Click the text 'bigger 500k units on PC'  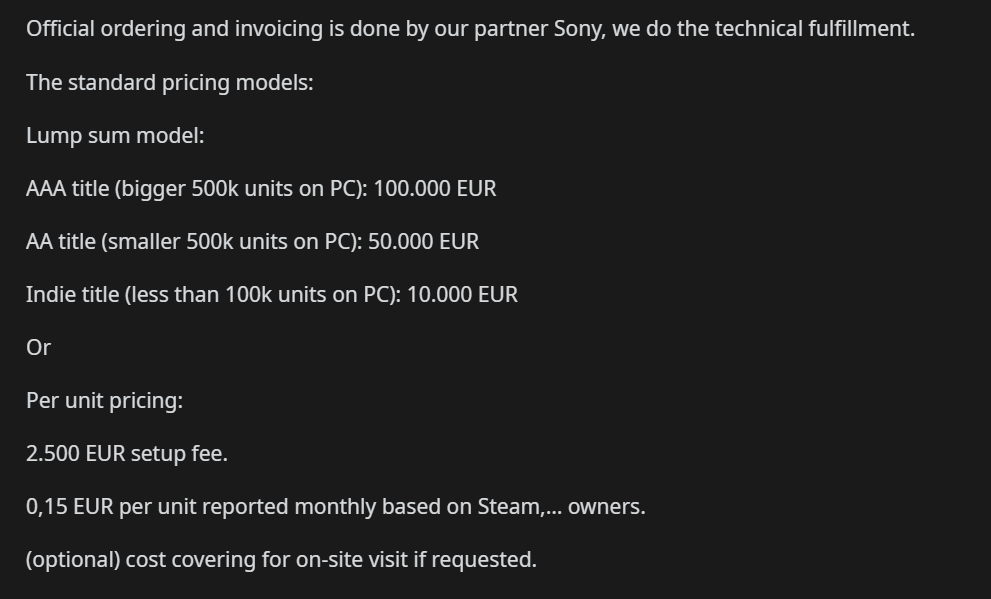[239, 189]
